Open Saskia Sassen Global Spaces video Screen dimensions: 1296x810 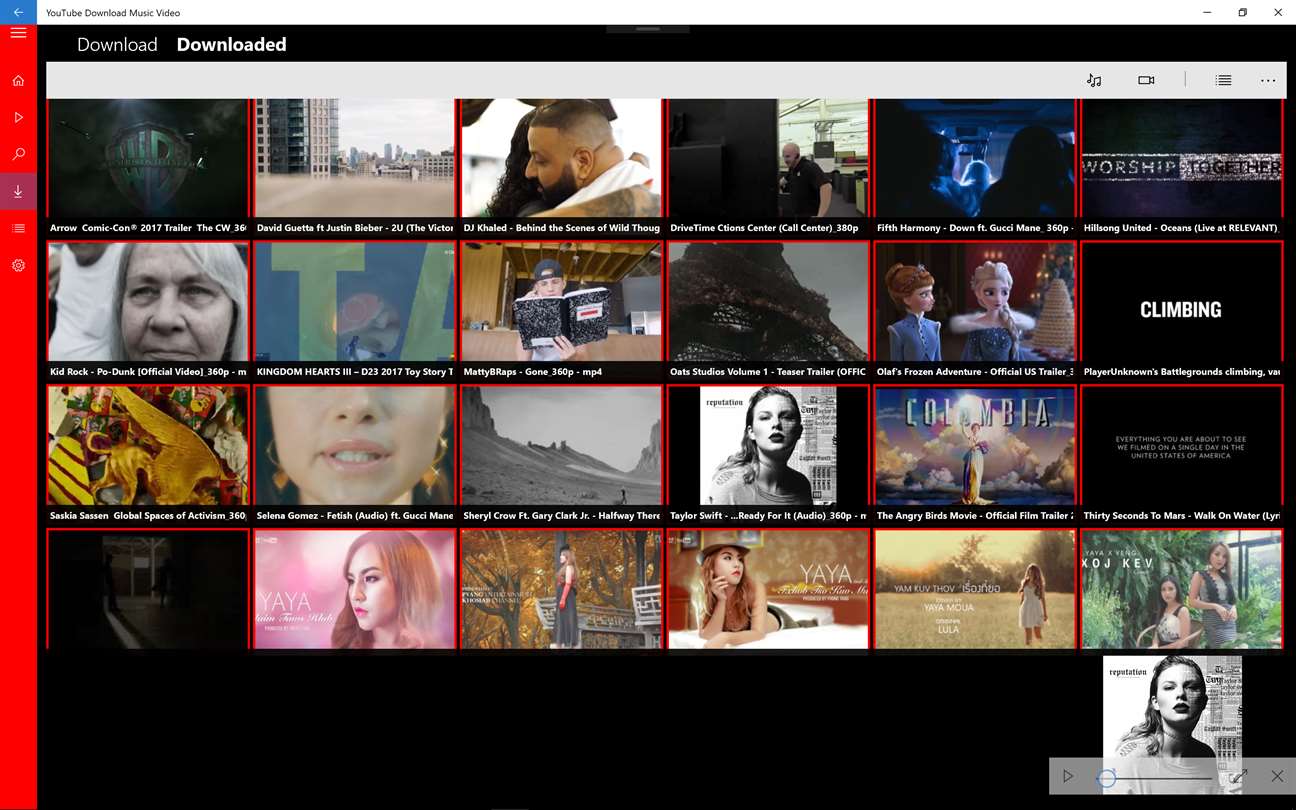point(147,455)
